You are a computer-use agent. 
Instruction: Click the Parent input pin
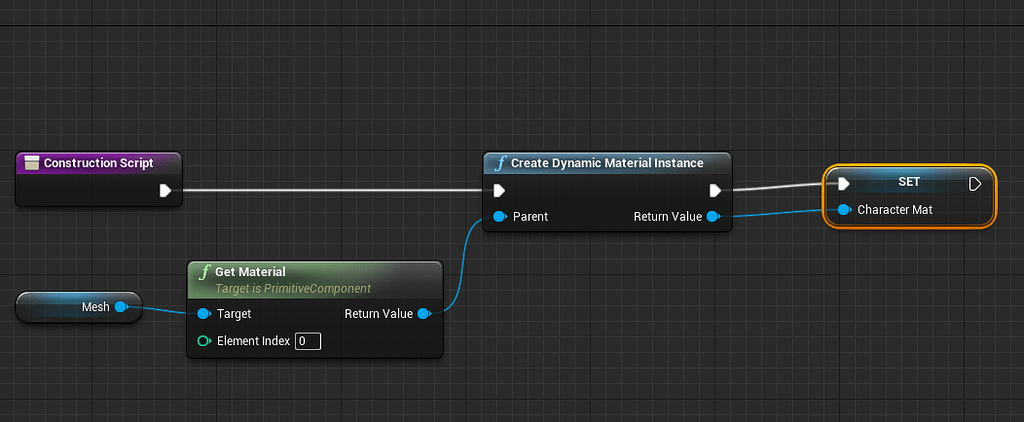tap(500, 216)
